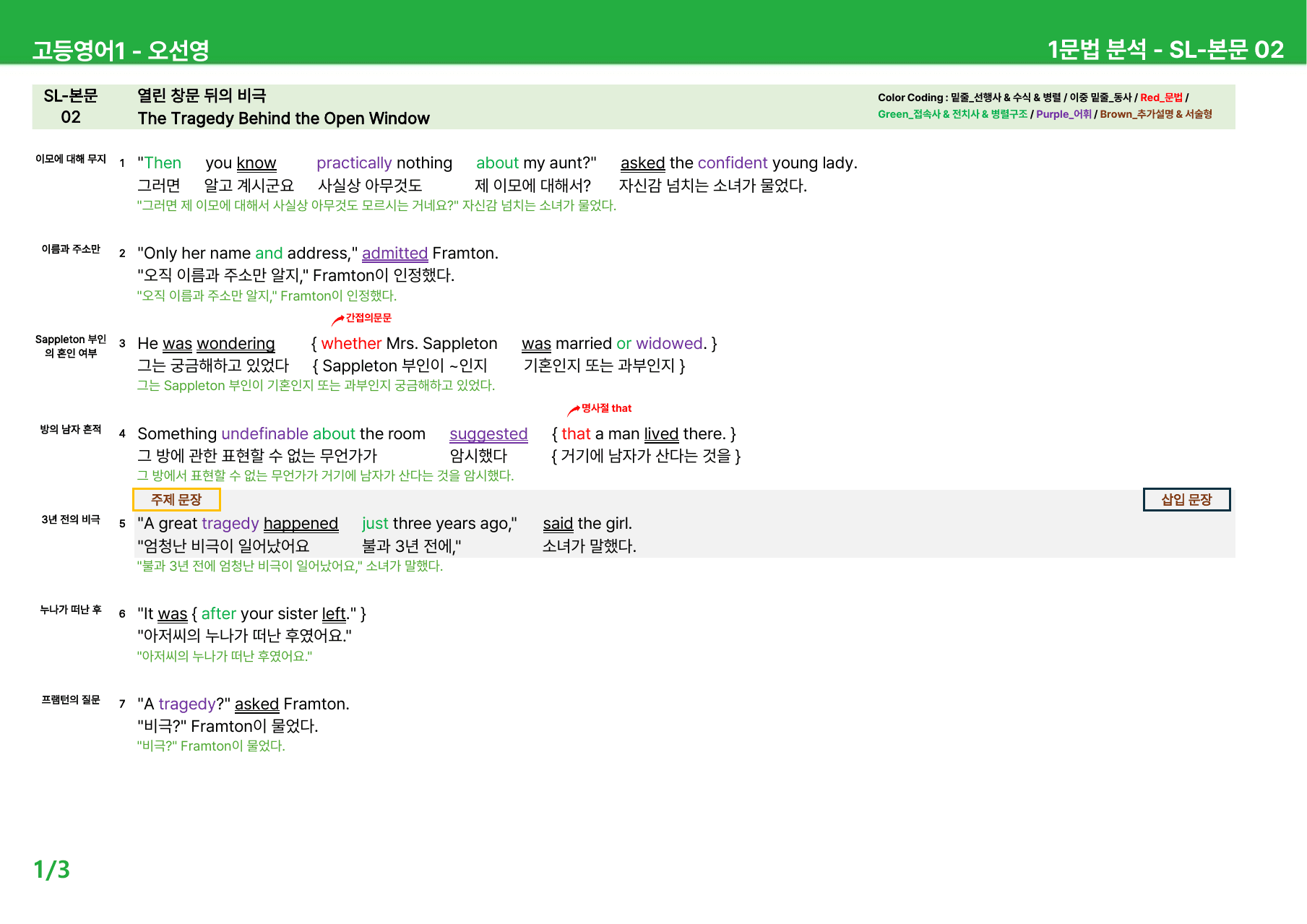Screen dimensions: 1307x924
Task: Click the red word 'whether' in sentence 3
Action: (351, 344)
